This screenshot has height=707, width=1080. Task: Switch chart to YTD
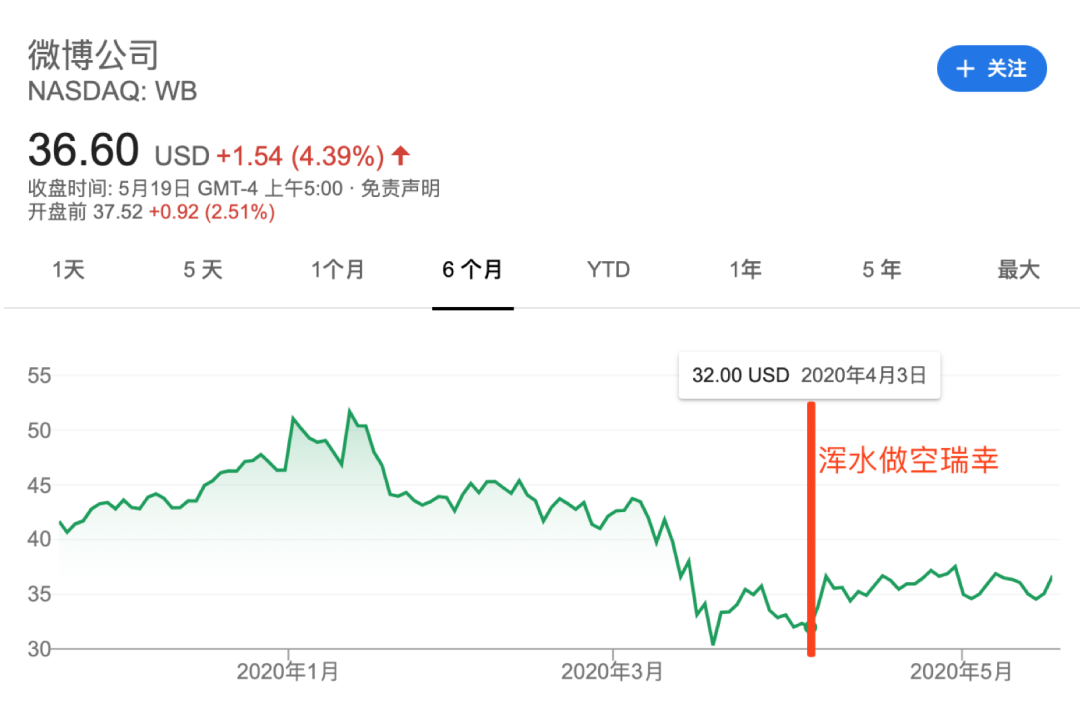[608, 270]
